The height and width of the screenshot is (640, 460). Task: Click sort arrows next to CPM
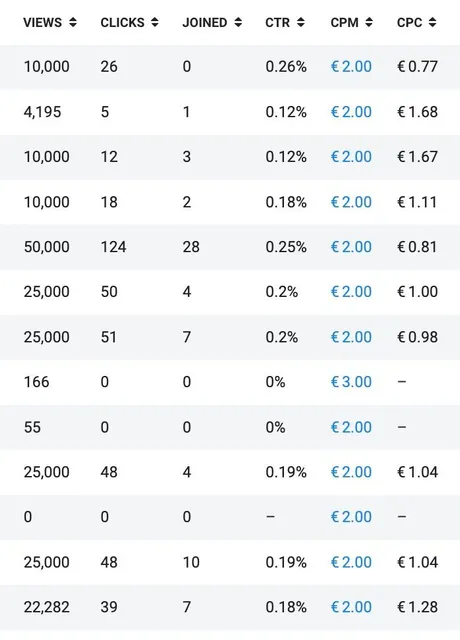tap(369, 22)
